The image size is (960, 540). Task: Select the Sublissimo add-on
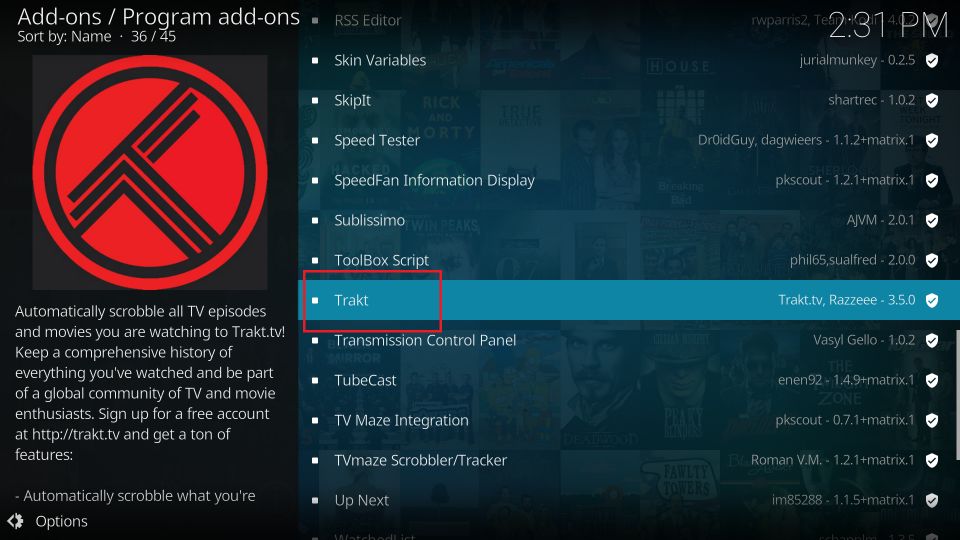tap(629, 220)
